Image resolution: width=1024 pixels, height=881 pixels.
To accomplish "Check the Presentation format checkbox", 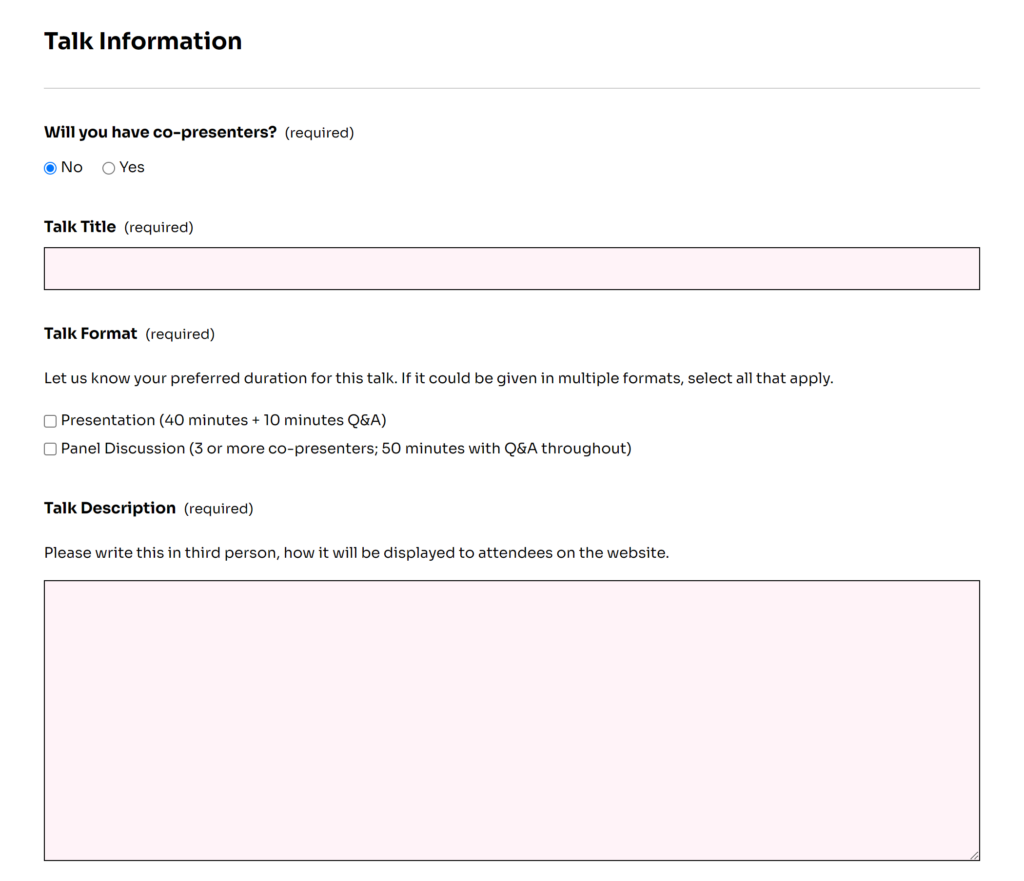I will [50, 421].
